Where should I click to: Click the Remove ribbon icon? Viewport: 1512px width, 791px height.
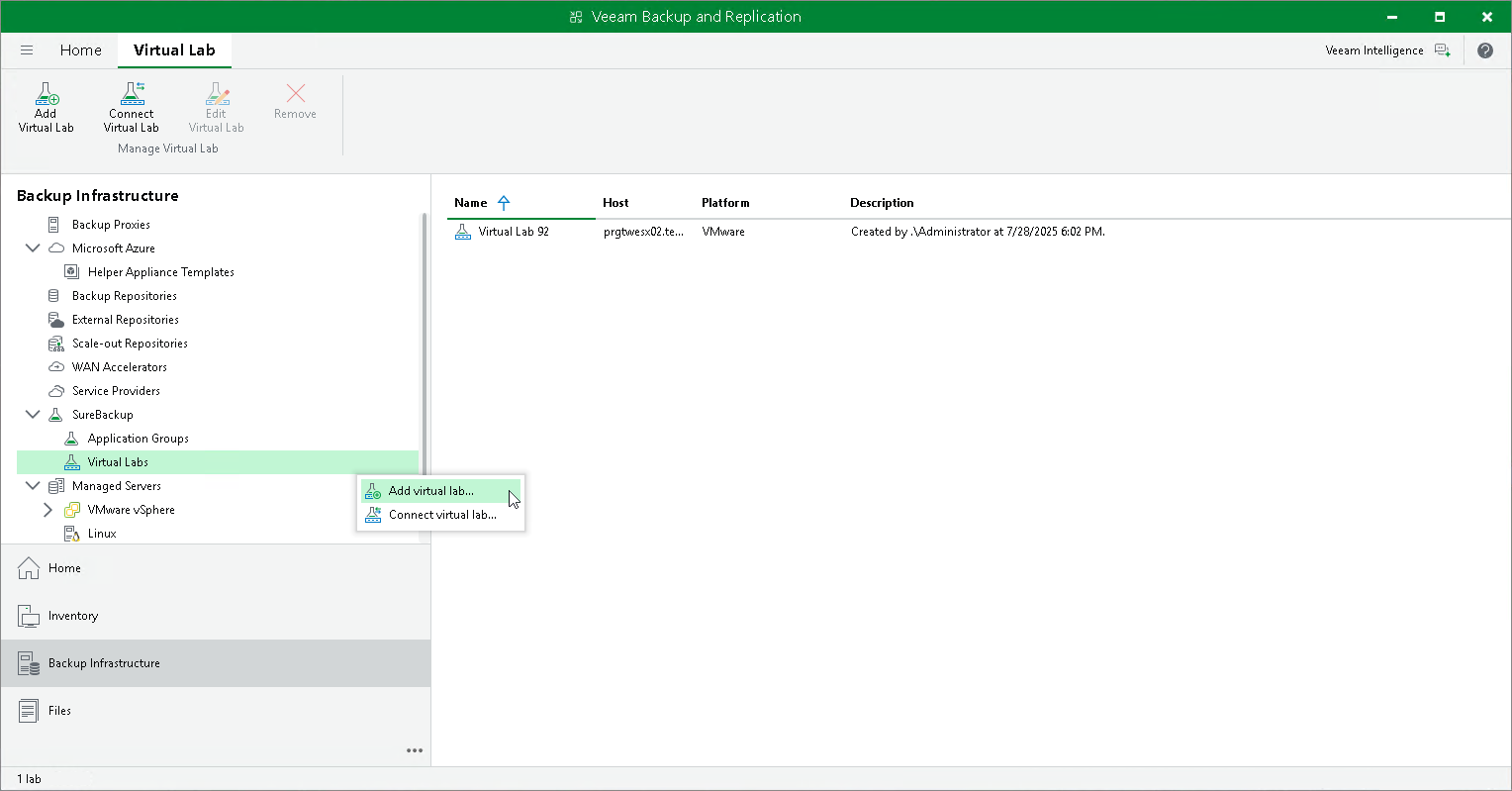pos(295,93)
